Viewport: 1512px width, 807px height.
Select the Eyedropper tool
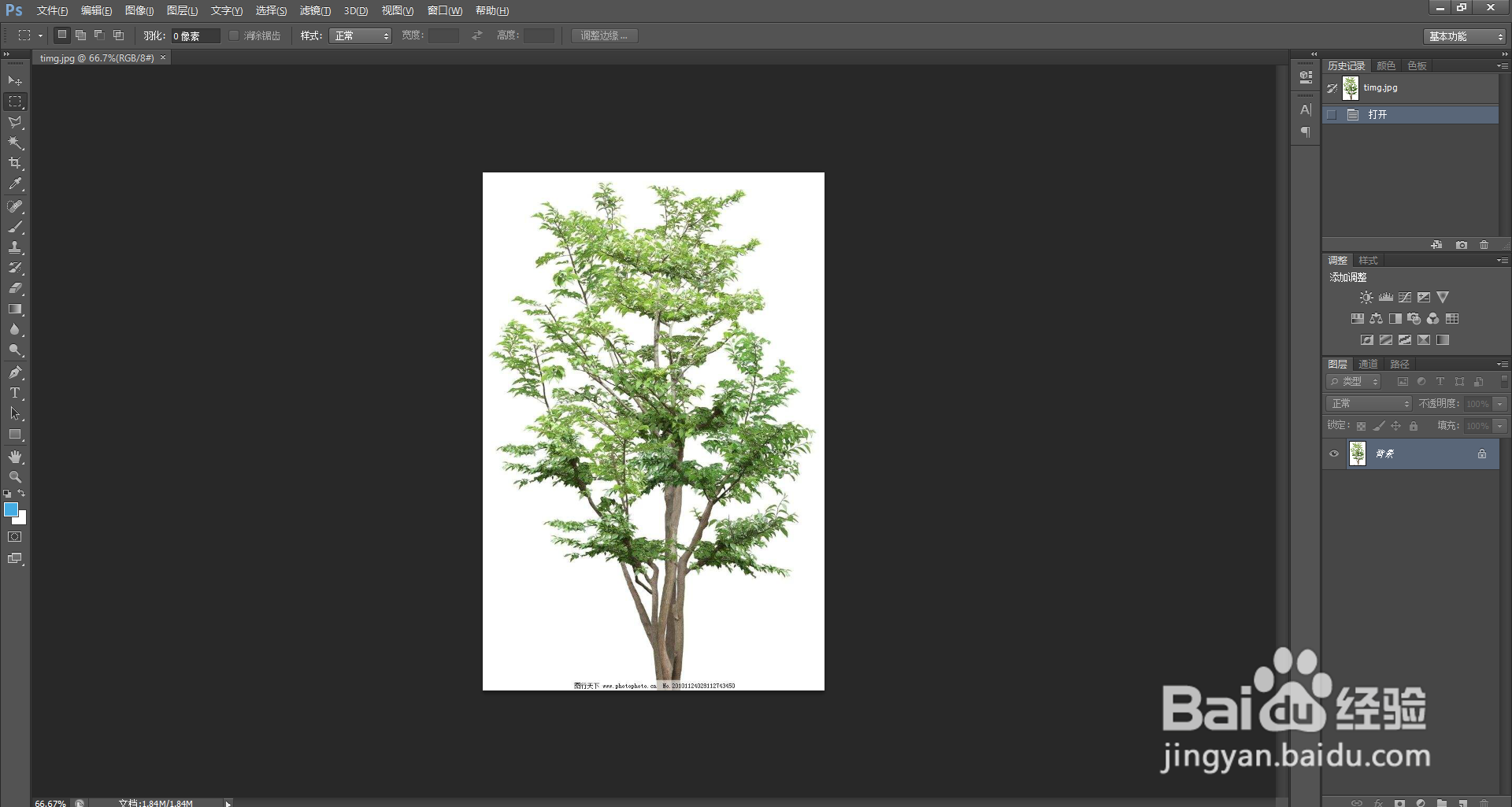[x=15, y=184]
